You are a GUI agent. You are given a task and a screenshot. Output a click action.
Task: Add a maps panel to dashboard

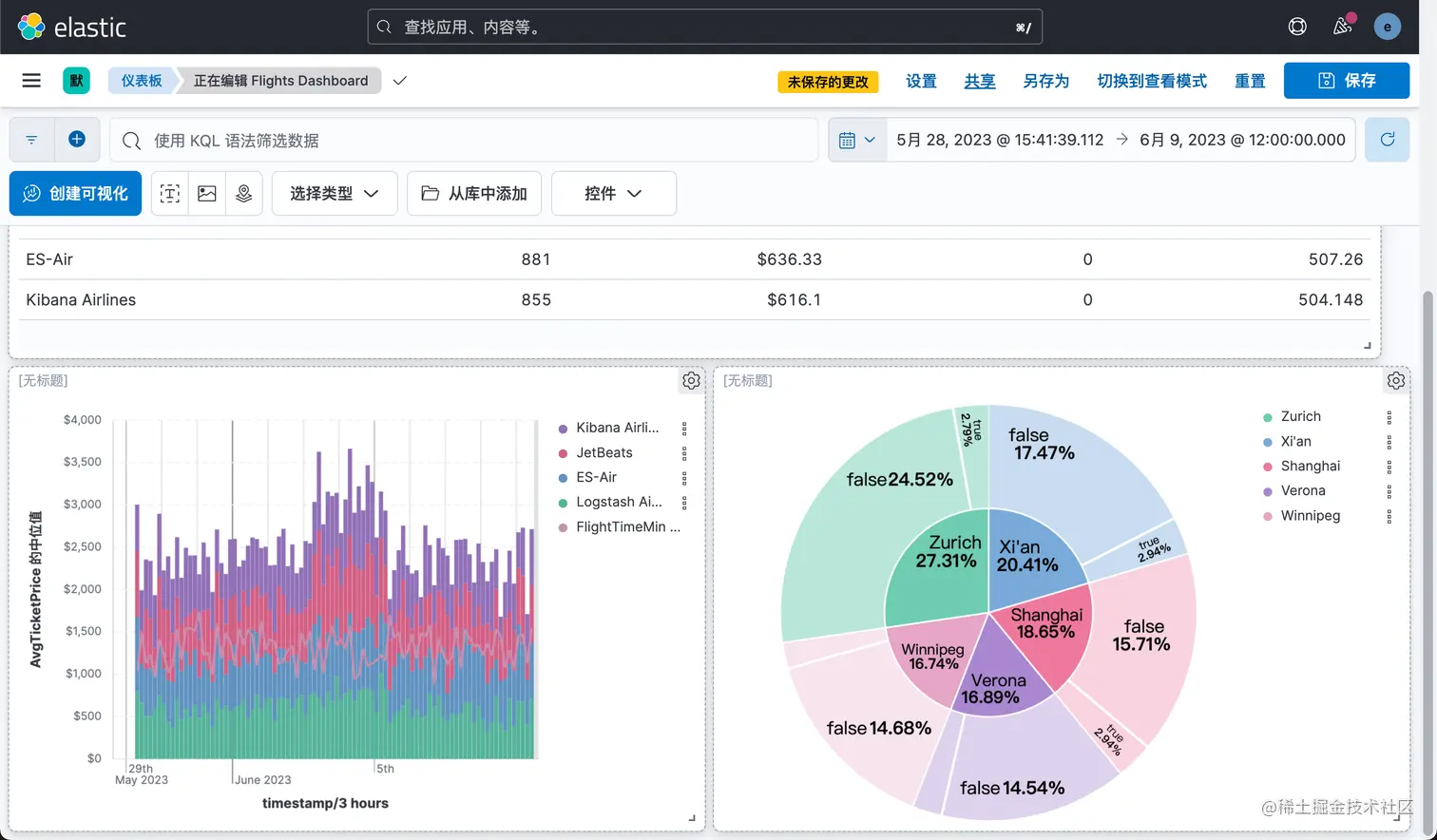(x=244, y=194)
